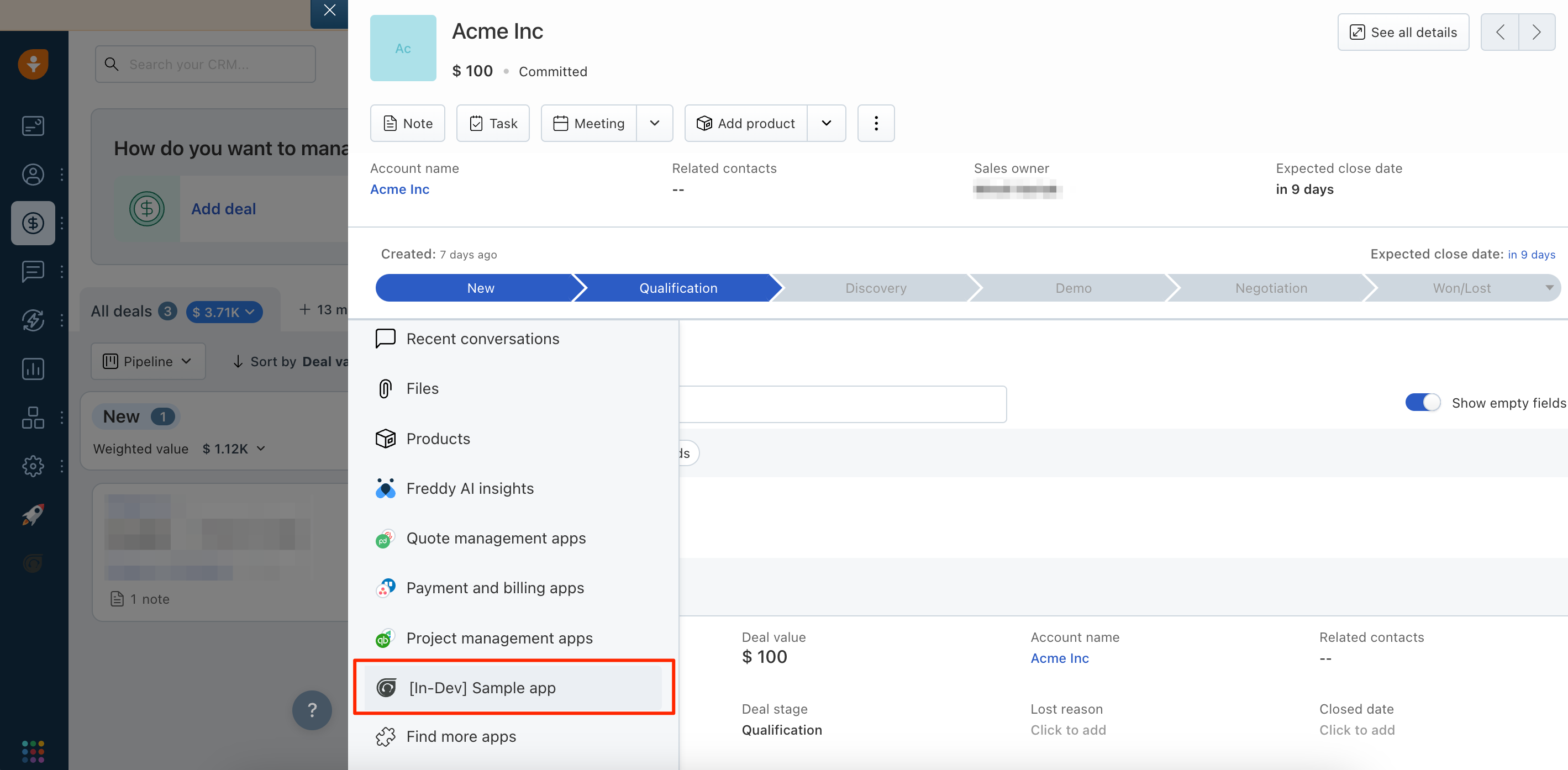Open the Conversations chat icon in sidebar
This screenshot has height=770, width=1568.
click(x=33, y=271)
